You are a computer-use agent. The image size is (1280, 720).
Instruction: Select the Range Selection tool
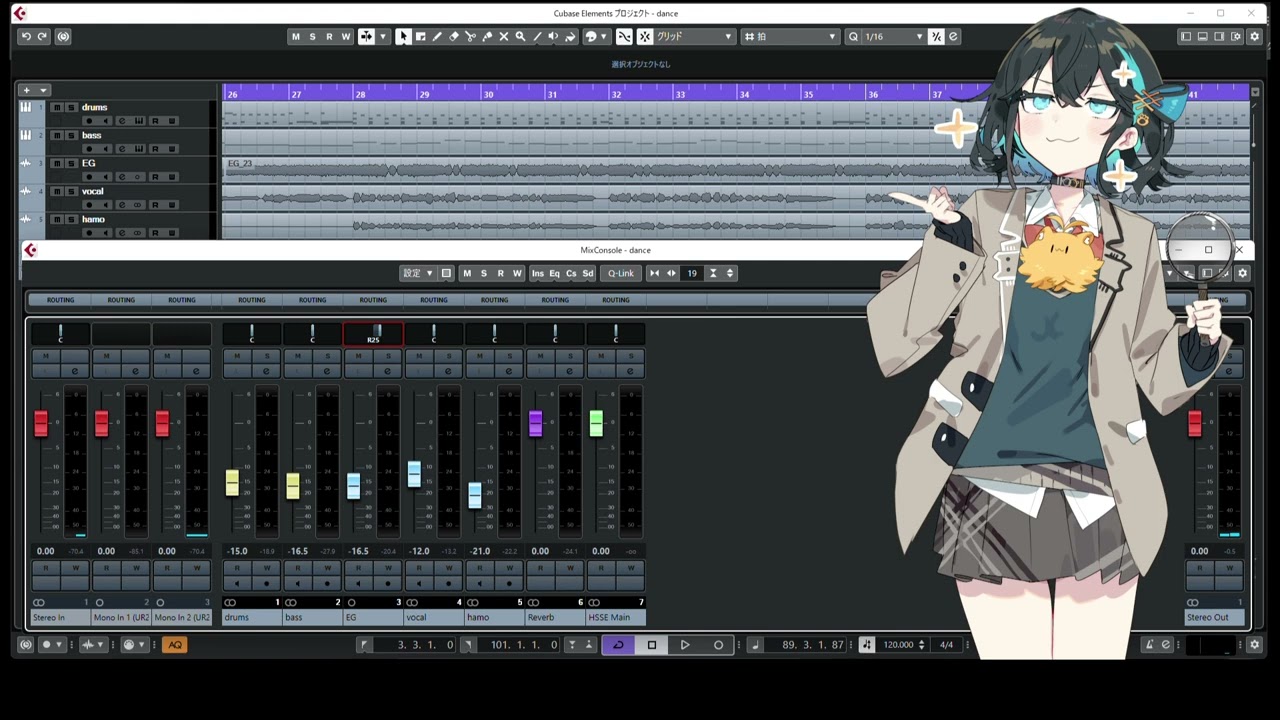click(x=420, y=37)
